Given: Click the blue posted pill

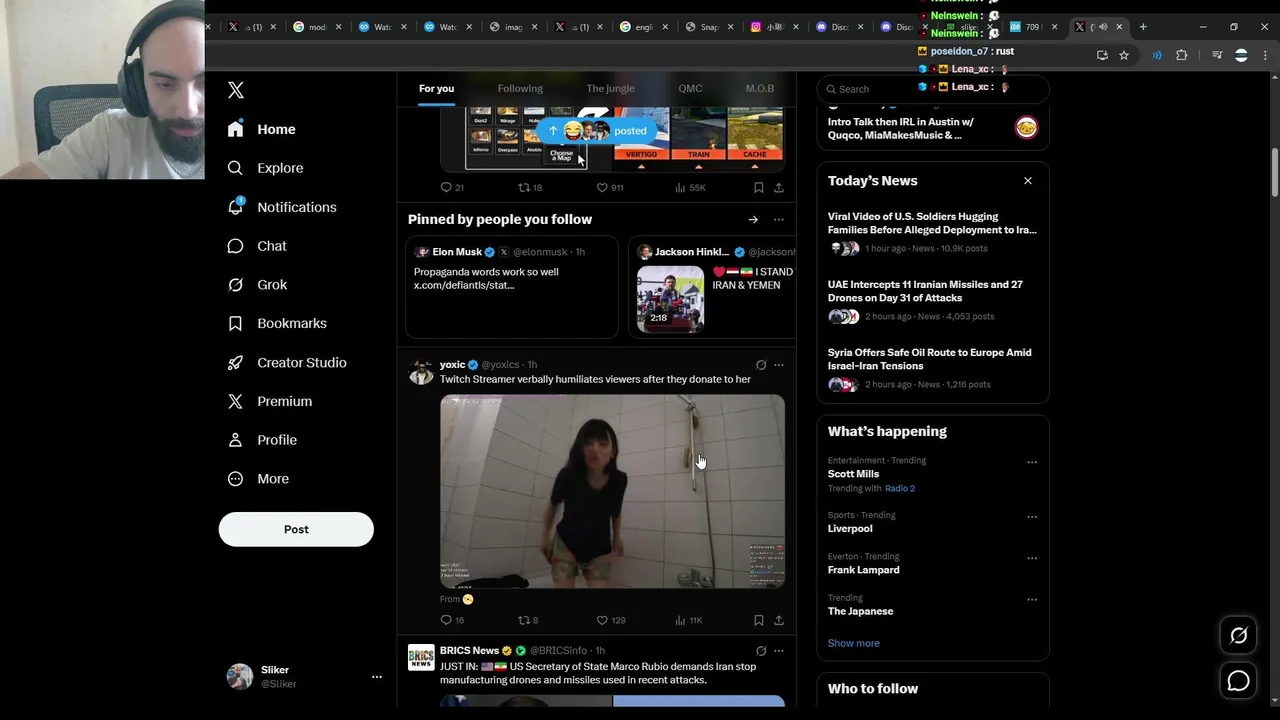Looking at the screenshot, I should coord(599,131).
